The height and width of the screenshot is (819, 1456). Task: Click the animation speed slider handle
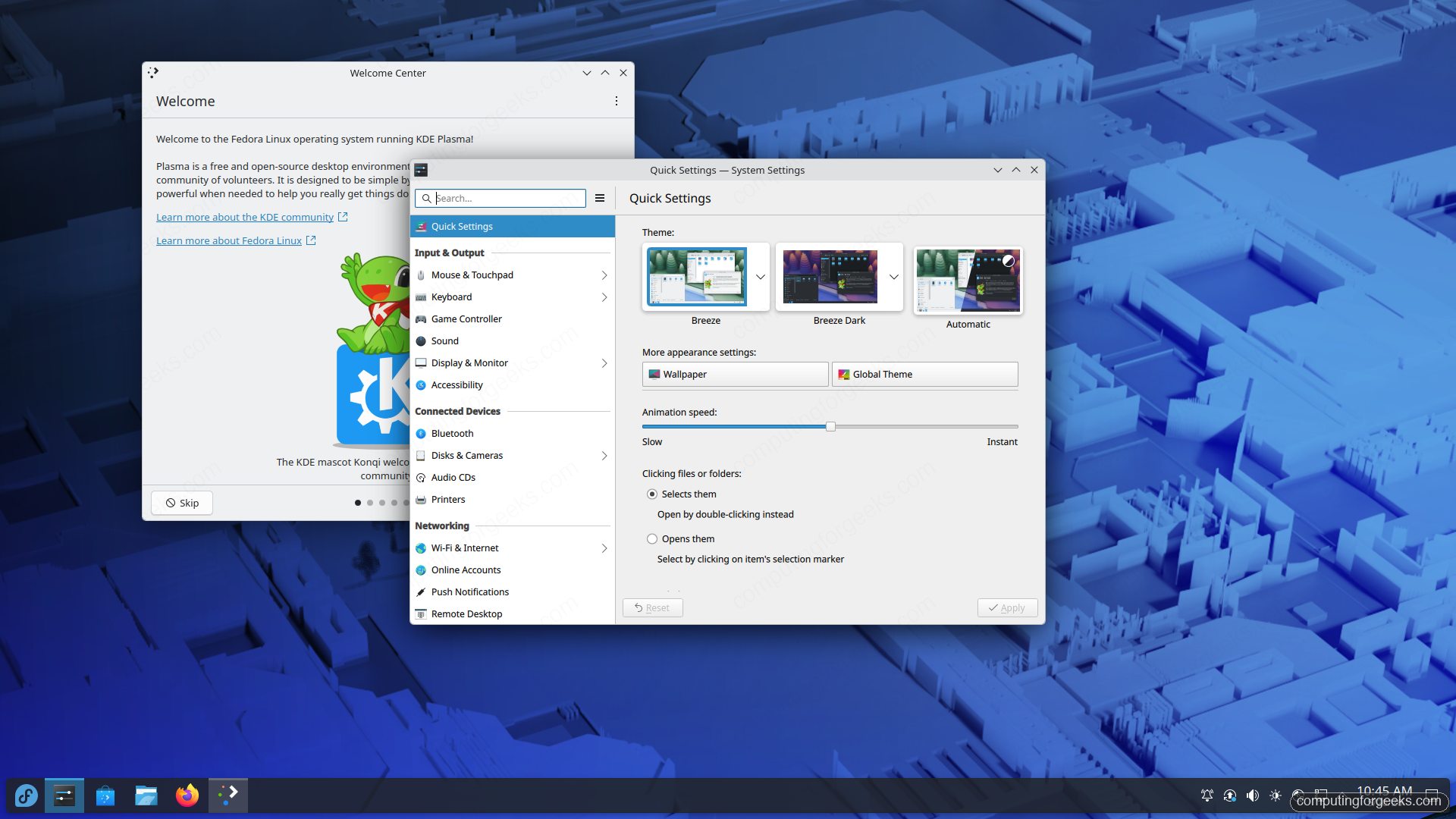point(830,427)
